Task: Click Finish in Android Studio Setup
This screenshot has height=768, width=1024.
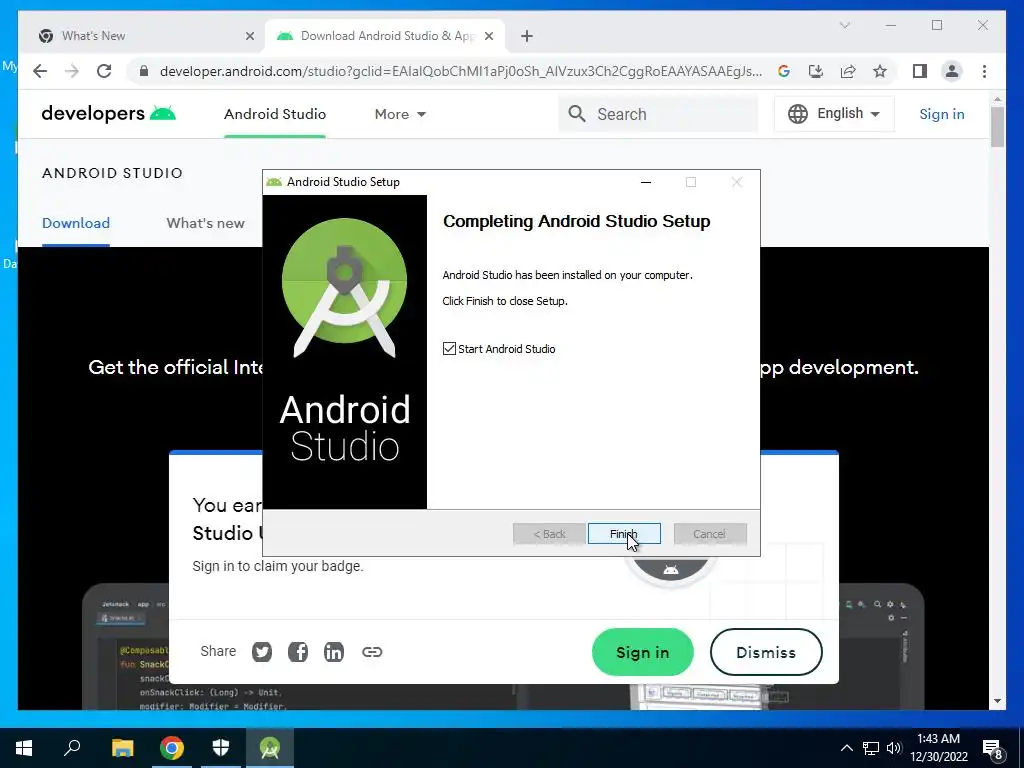Action: pyautogui.click(x=624, y=534)
